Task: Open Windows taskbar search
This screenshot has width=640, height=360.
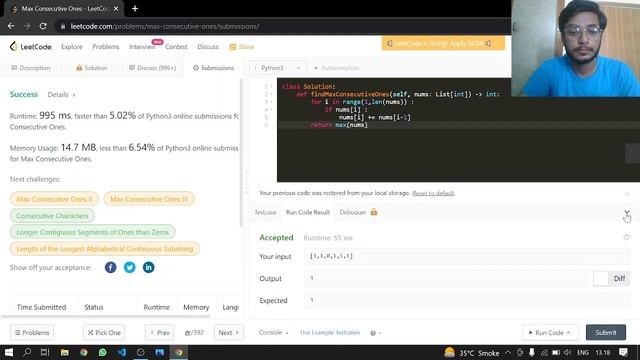Action: [27, 352]
